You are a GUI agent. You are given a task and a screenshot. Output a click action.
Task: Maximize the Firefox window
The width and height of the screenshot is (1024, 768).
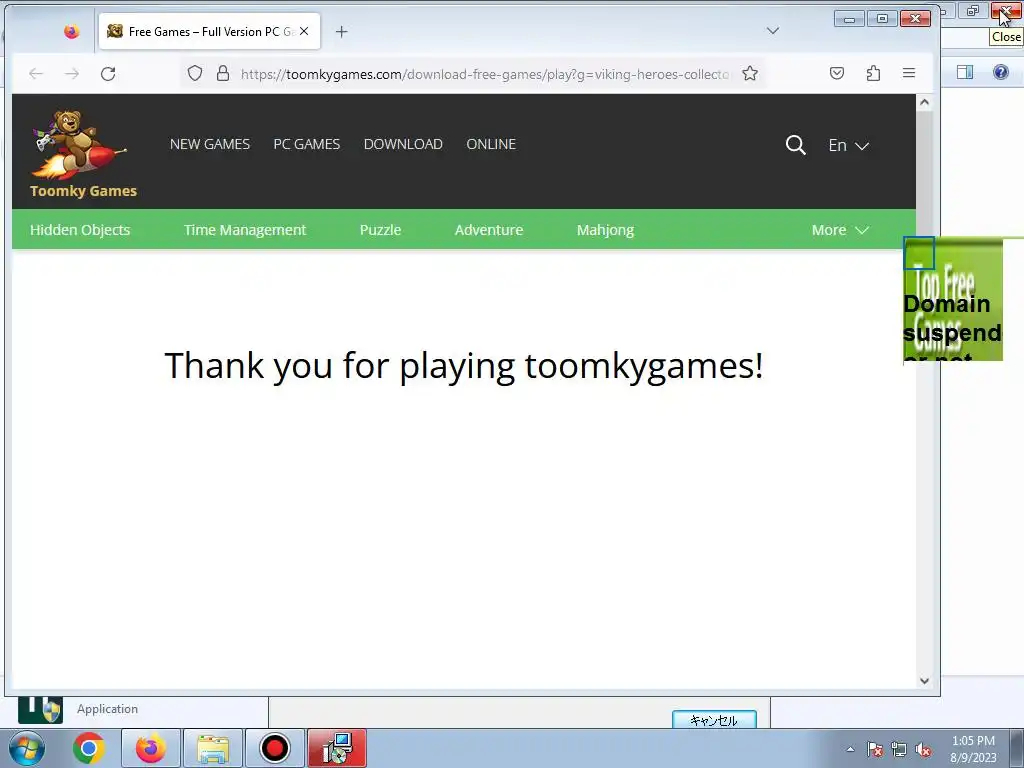pyautogui.click(x=882, y=19)
